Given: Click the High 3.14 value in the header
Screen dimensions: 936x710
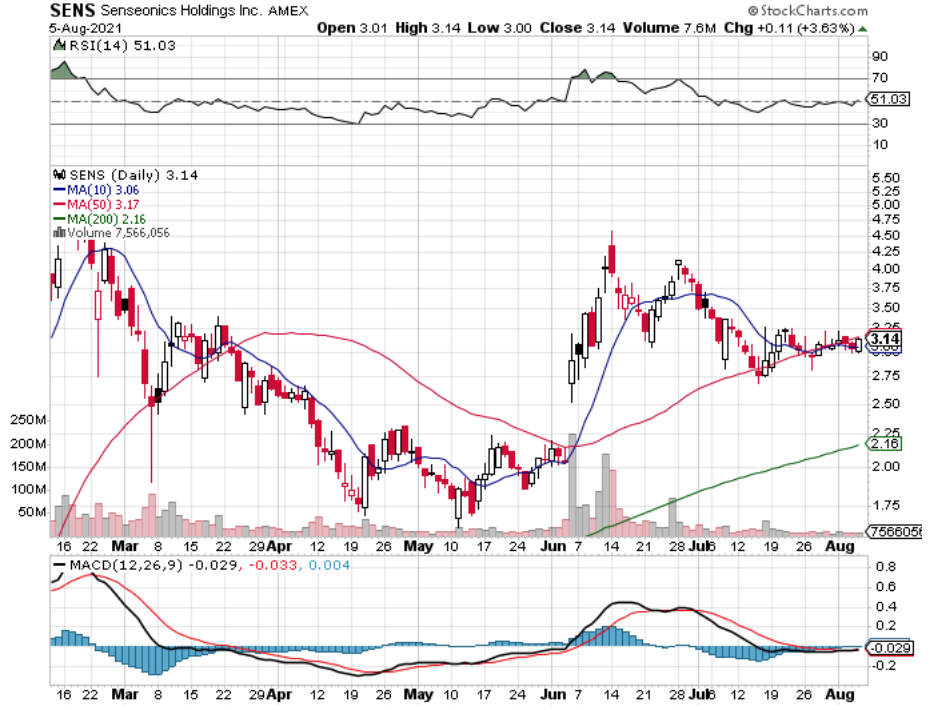Looking at the screenshot, I should [x=428, y=28].
